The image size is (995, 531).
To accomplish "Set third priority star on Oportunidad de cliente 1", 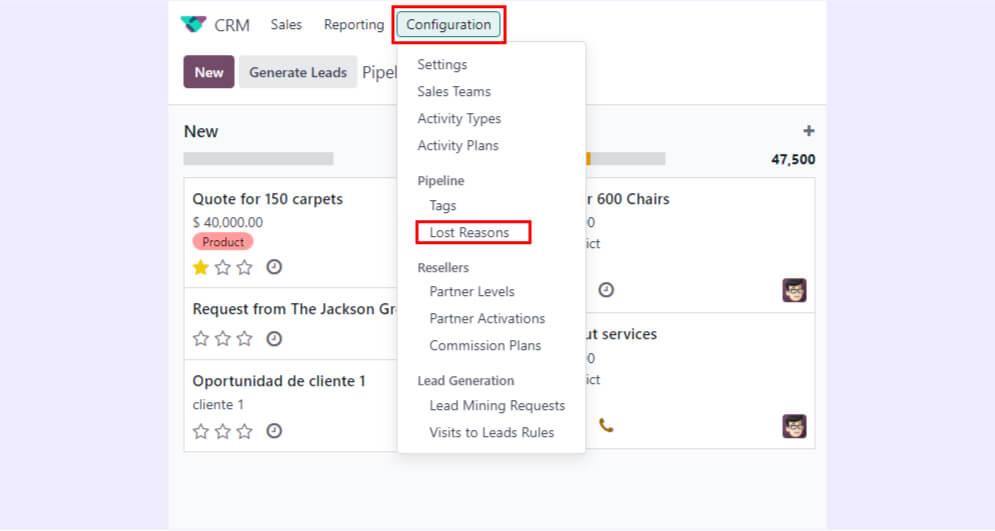I will pyautogui.click(x=244, y=431).
